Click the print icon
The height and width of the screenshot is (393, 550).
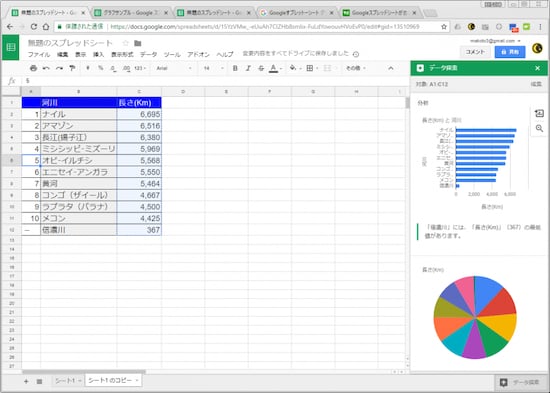click(x=33, y=68)
